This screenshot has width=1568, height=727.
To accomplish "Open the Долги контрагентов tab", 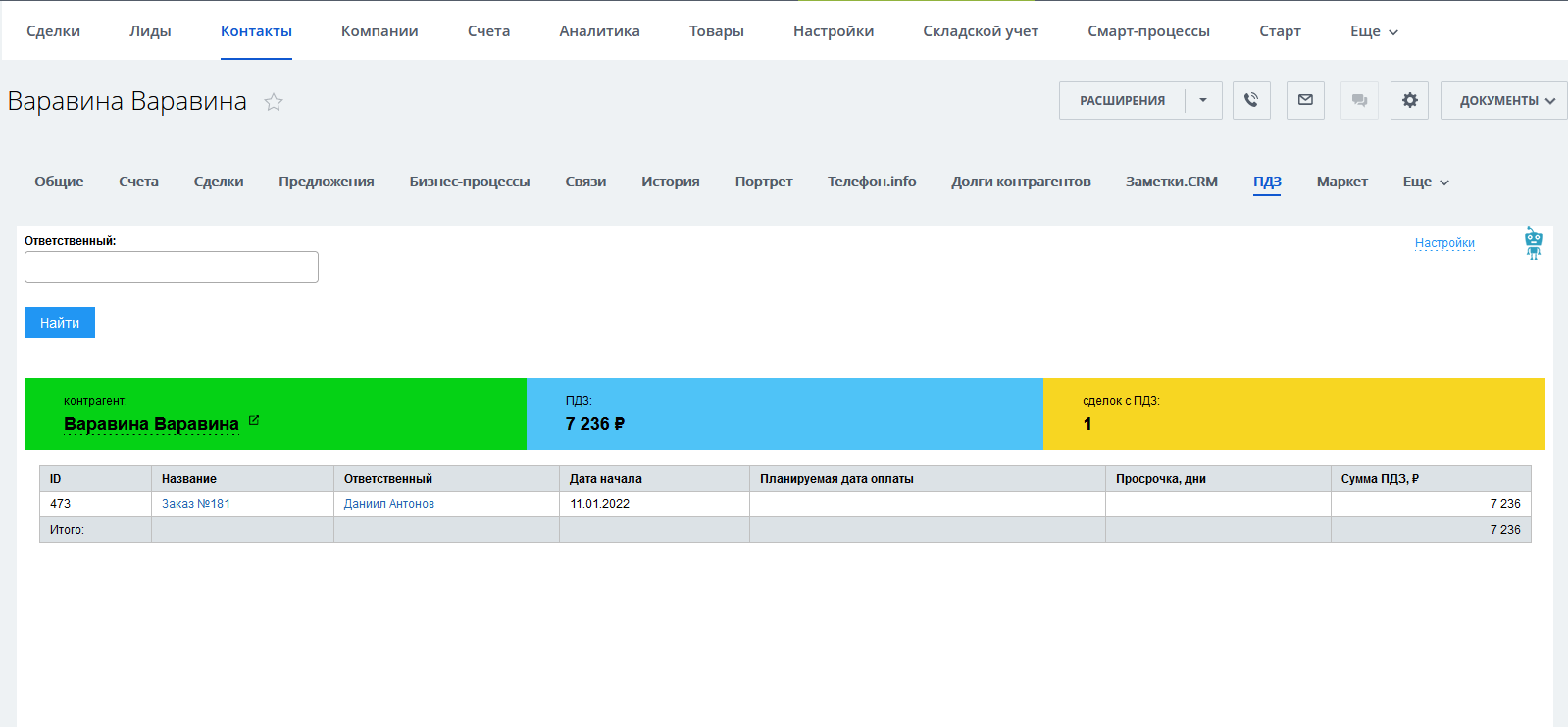I will click(x=1021, y=182).
